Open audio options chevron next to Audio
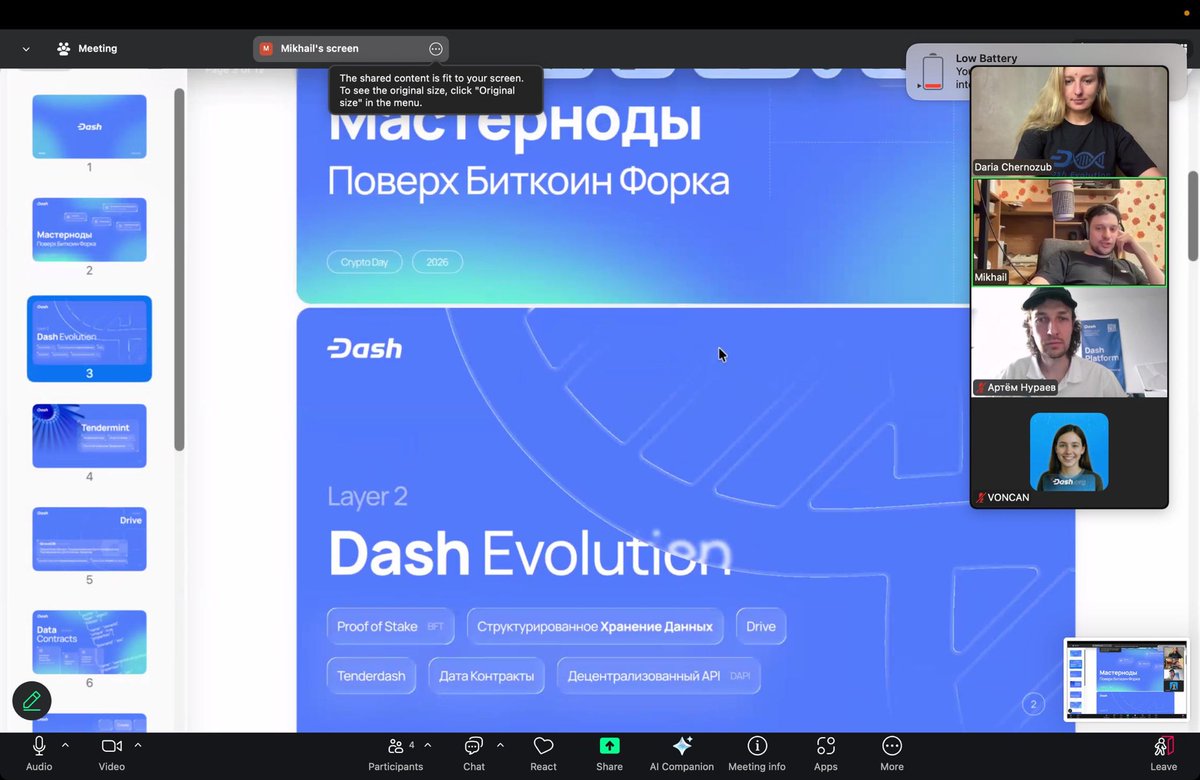The image size is (1200, 780). click(x=65, y=745)
